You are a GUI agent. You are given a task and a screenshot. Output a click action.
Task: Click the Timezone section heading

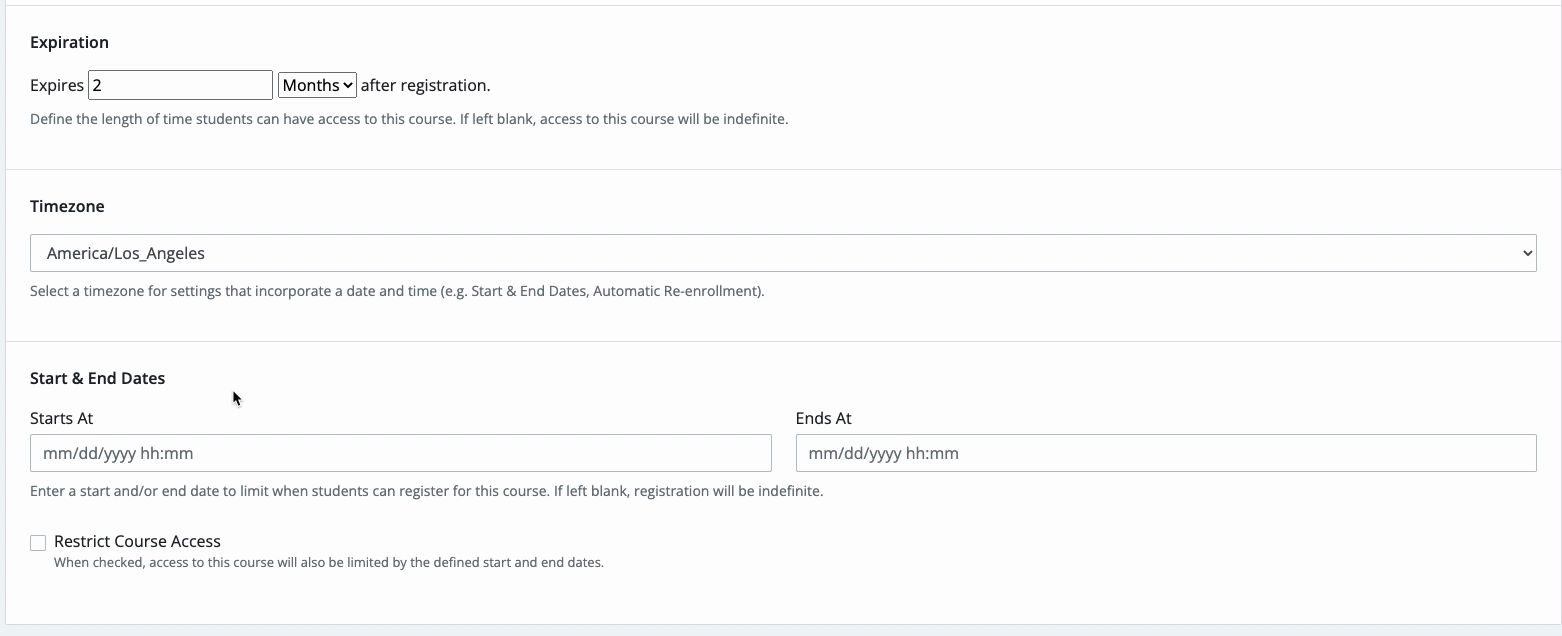[67, 206]
